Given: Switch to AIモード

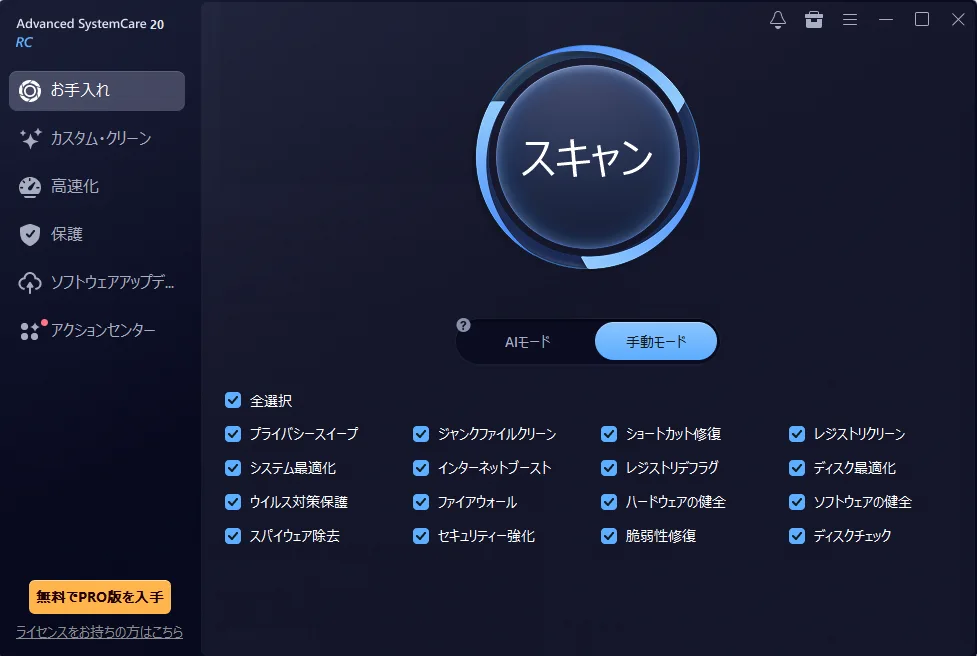Looking at the screenshot, I should coord(527,341).
